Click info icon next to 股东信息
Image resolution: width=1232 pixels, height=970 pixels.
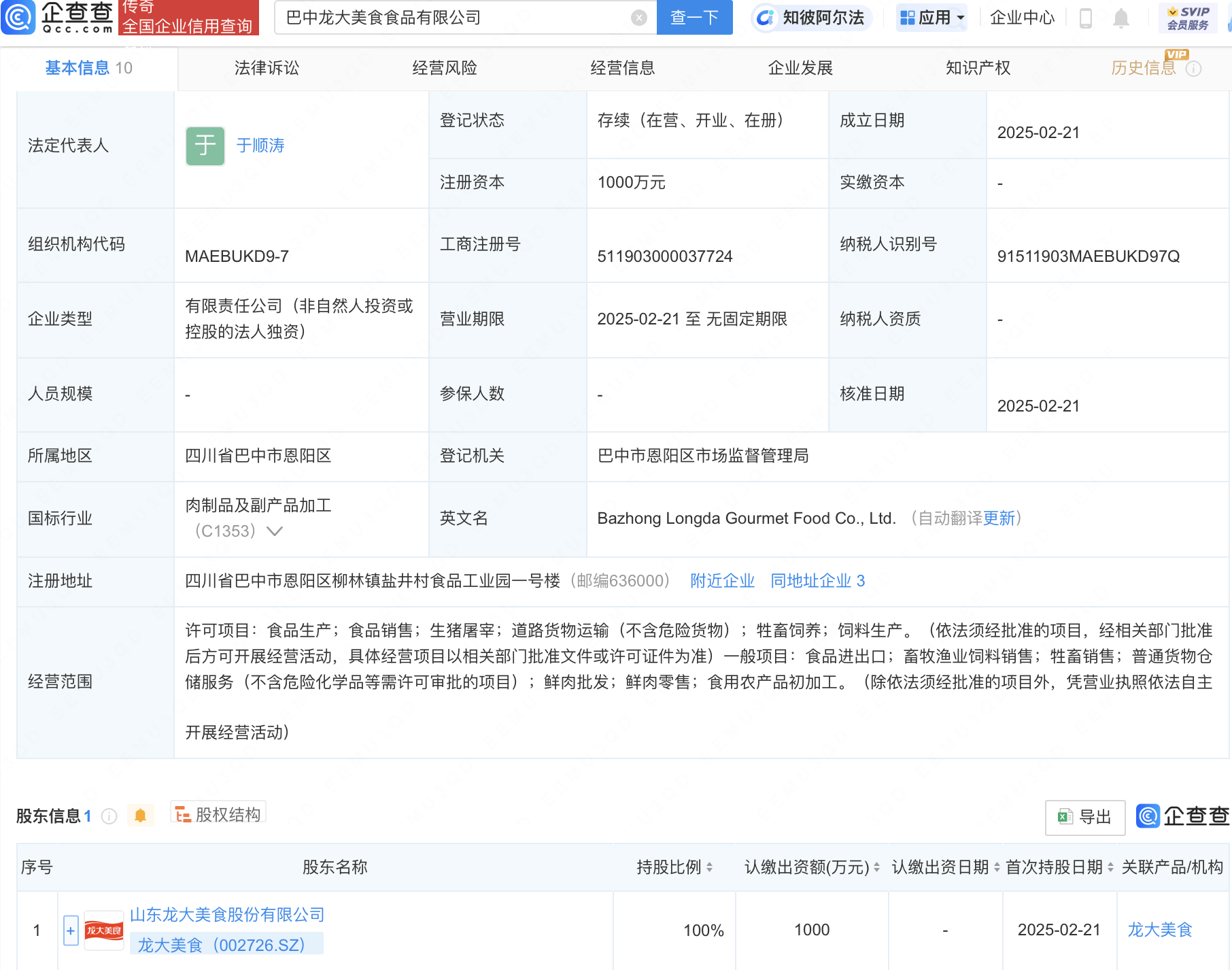tap(109, 816)
